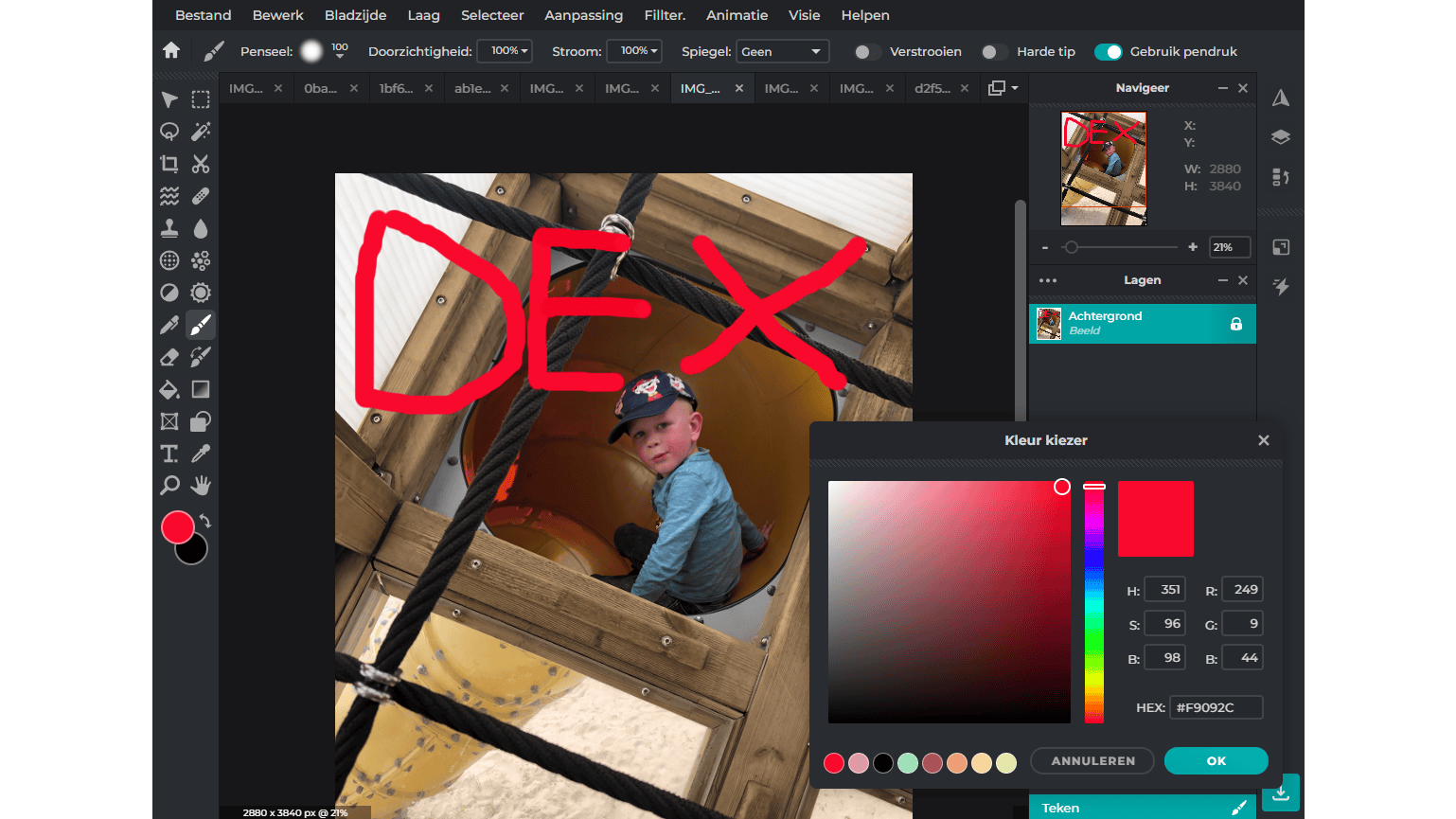This screenshot has width=1456, height=819.
Task: Select the scissors Cutout tool
Action: point(201,164)
